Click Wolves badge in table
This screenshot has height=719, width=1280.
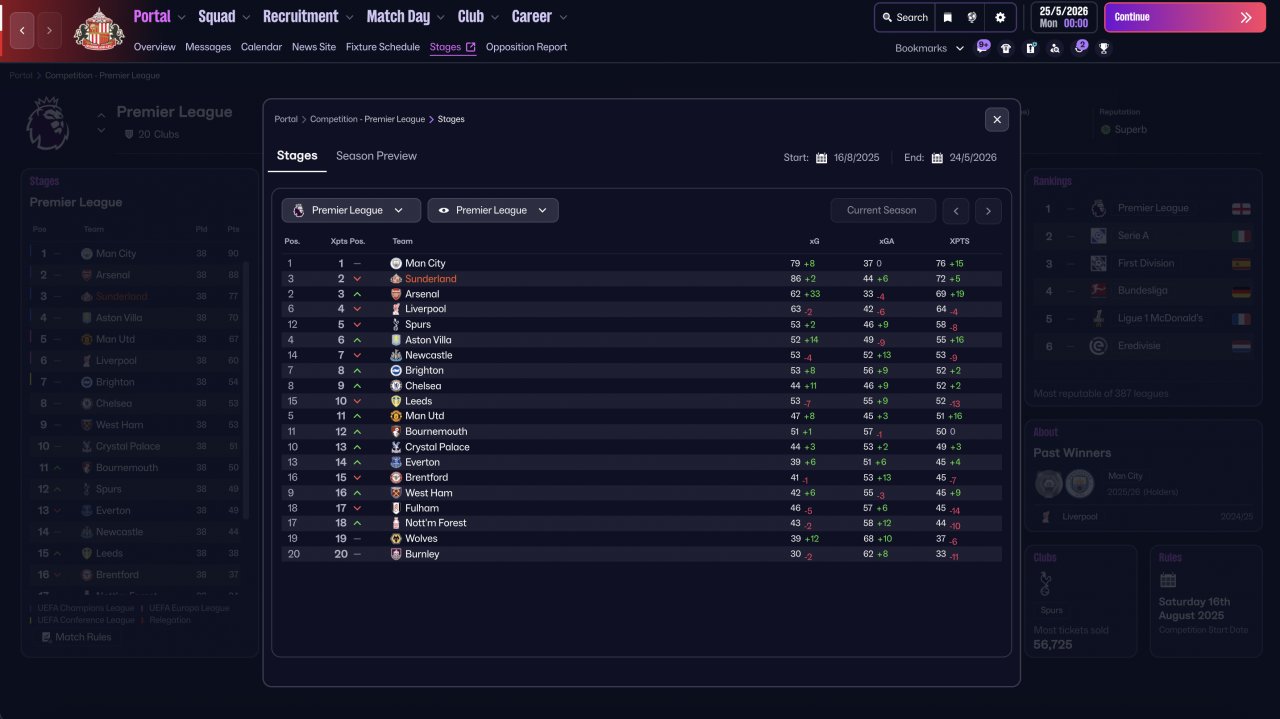click(396, 539)
